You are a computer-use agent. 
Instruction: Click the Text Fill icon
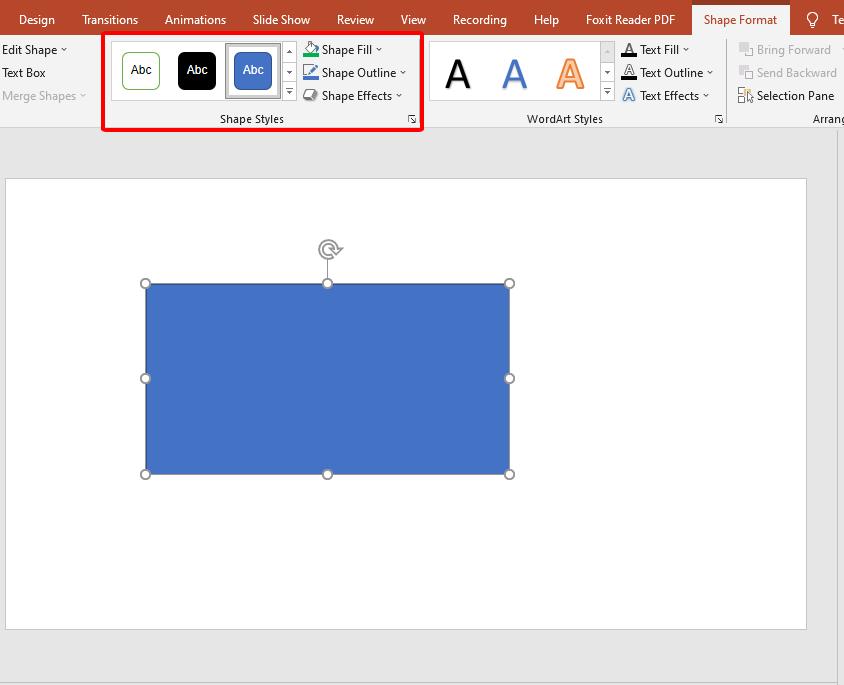629,49
